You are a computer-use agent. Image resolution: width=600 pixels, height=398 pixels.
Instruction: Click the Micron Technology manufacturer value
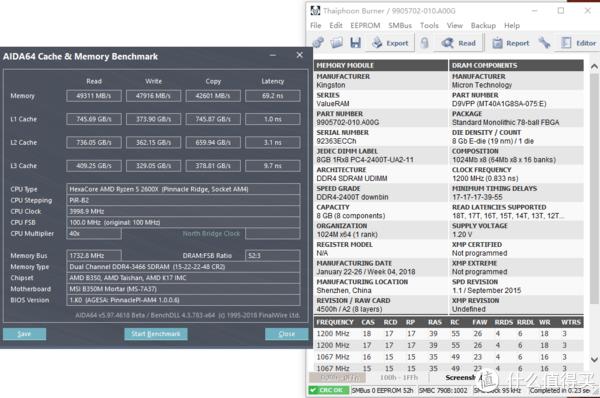[x=482, y=85]
